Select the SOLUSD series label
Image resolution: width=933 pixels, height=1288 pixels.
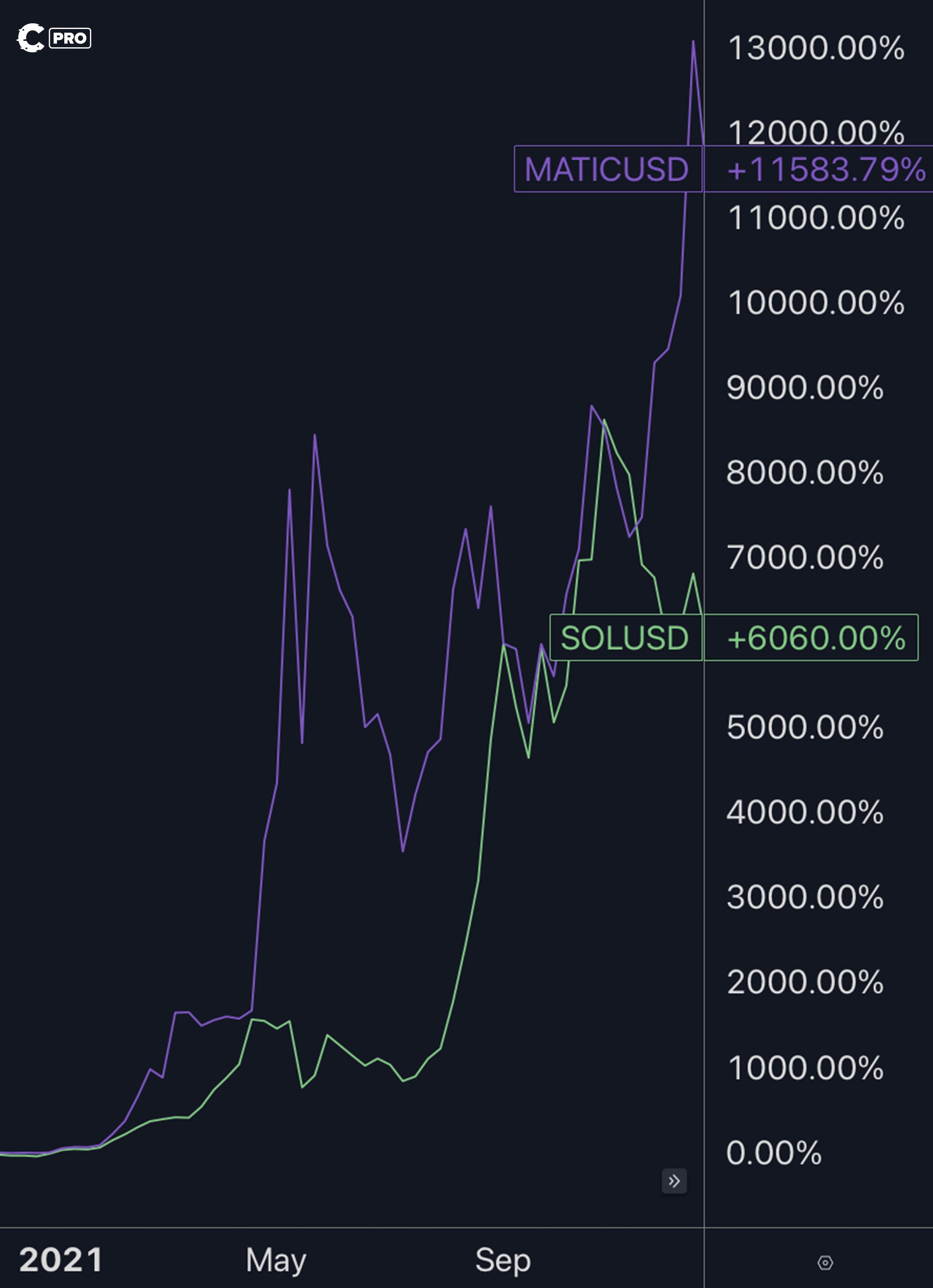(625, 637)
